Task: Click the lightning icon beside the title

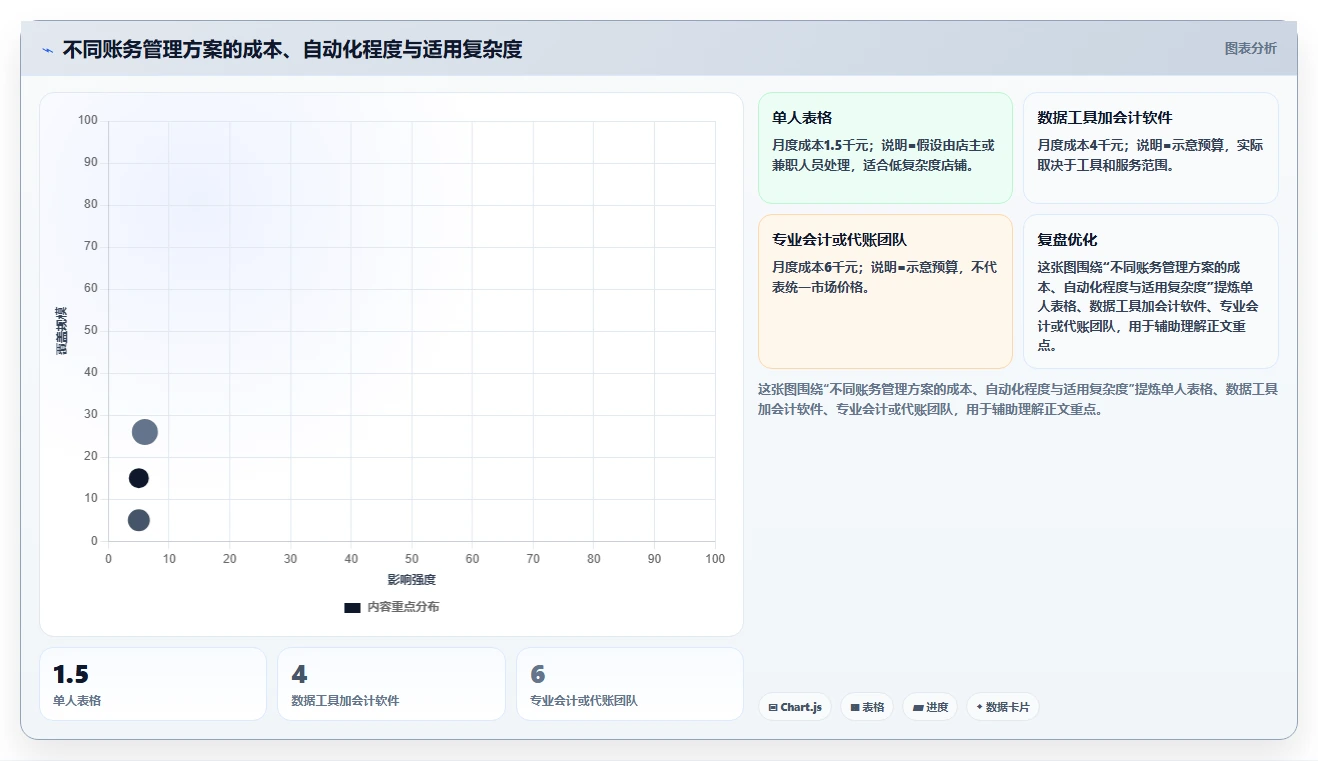Action: tap(48, 50)
